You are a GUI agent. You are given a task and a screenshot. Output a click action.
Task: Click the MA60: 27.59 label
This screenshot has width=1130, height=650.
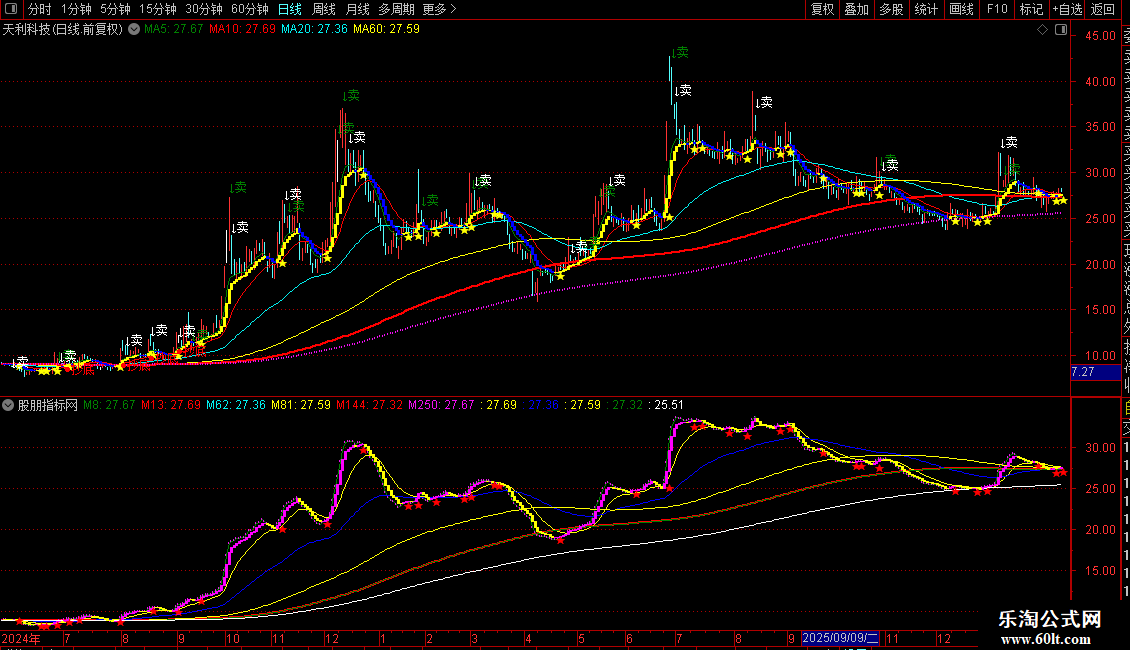386,30
